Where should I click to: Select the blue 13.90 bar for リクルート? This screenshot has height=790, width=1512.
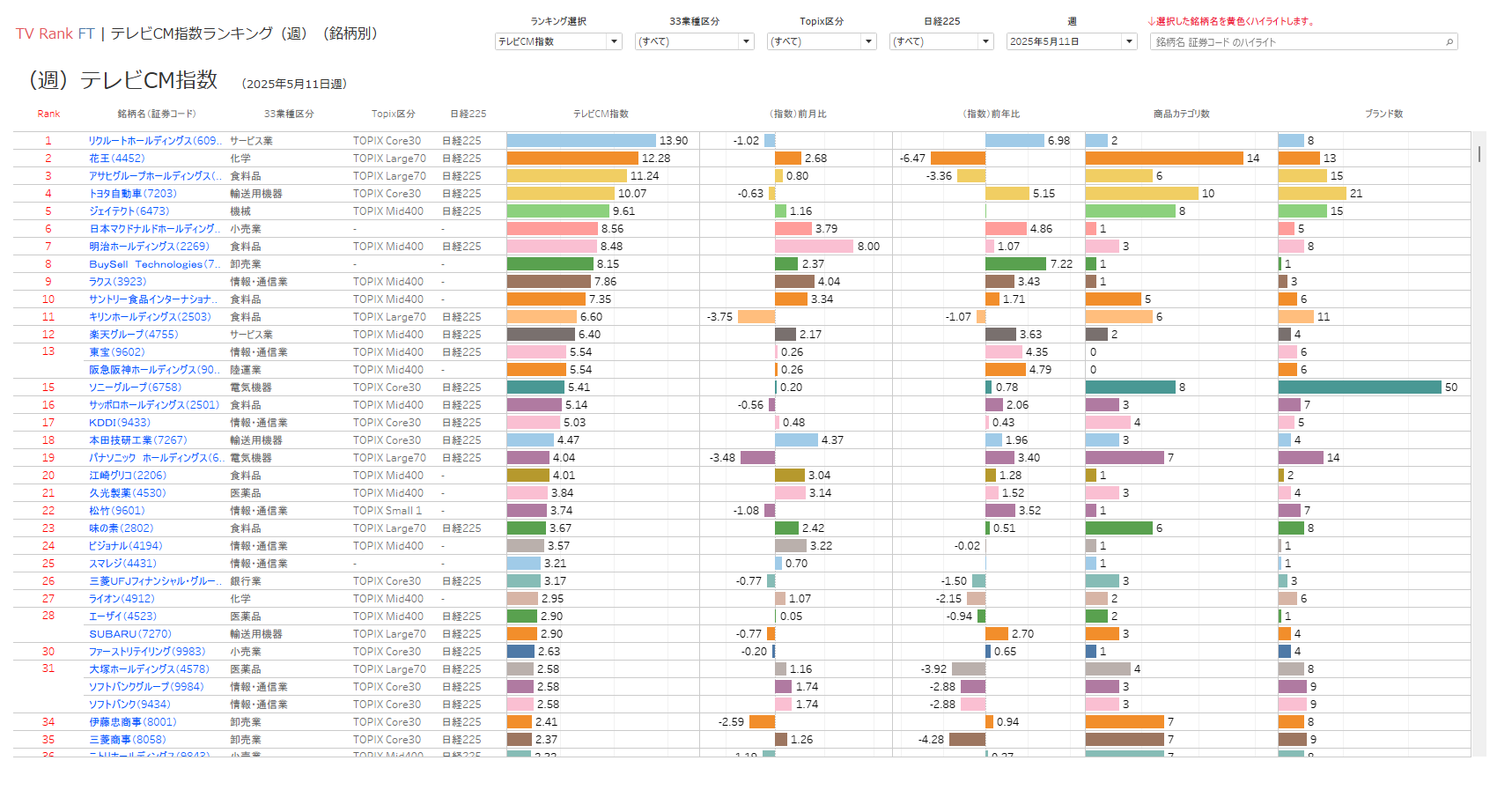[x=581, y=141]
